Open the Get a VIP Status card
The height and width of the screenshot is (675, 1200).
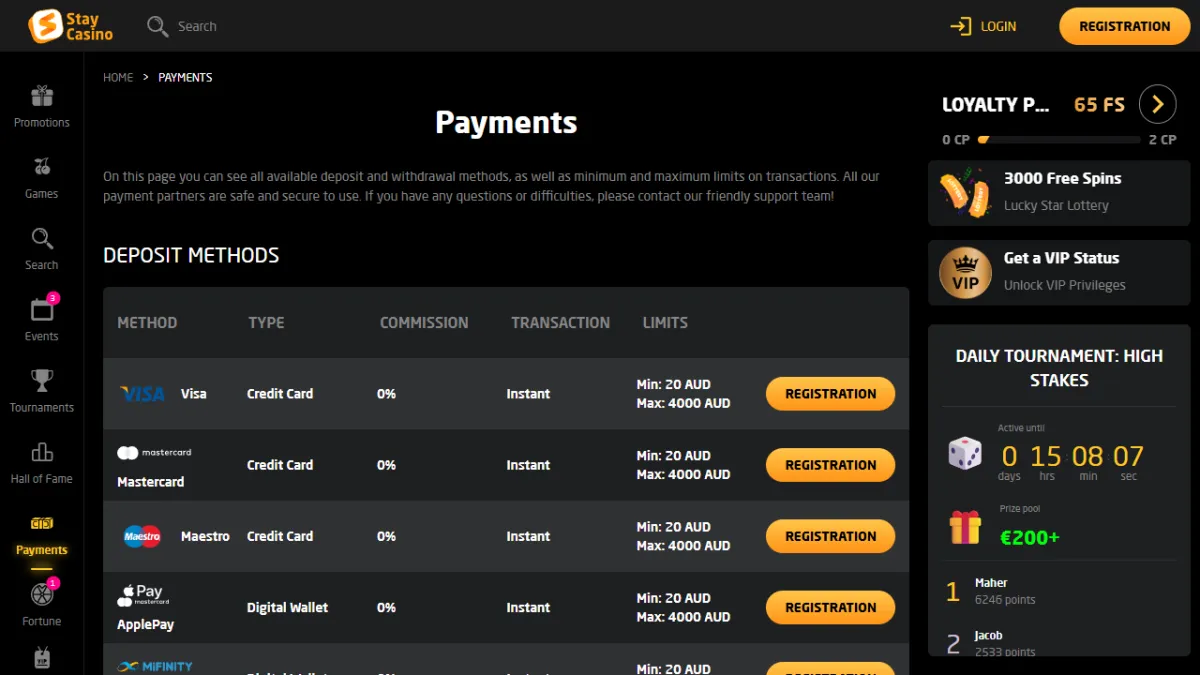coord(1059,272)
